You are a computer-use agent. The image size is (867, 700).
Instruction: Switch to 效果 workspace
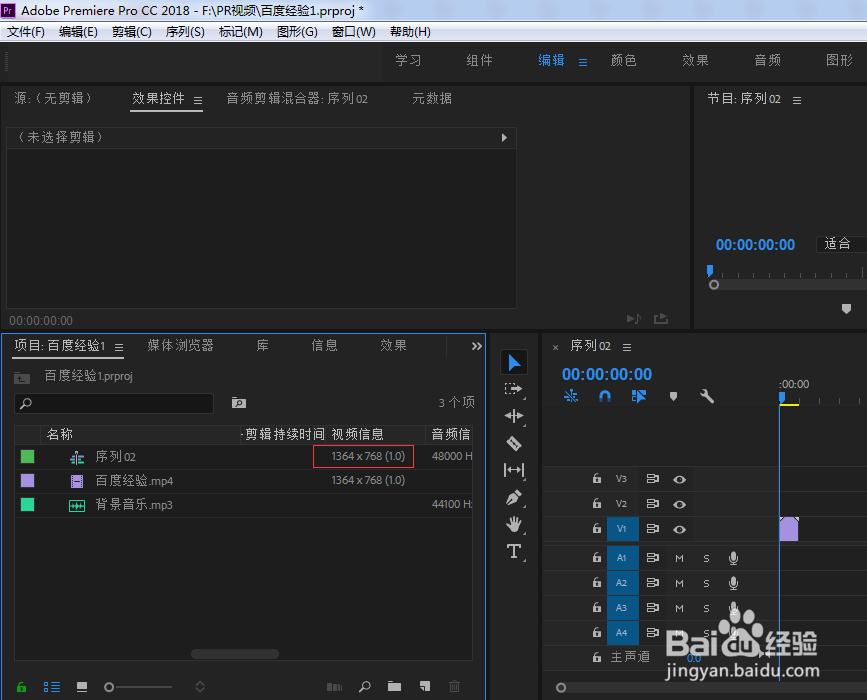(695, 60)
